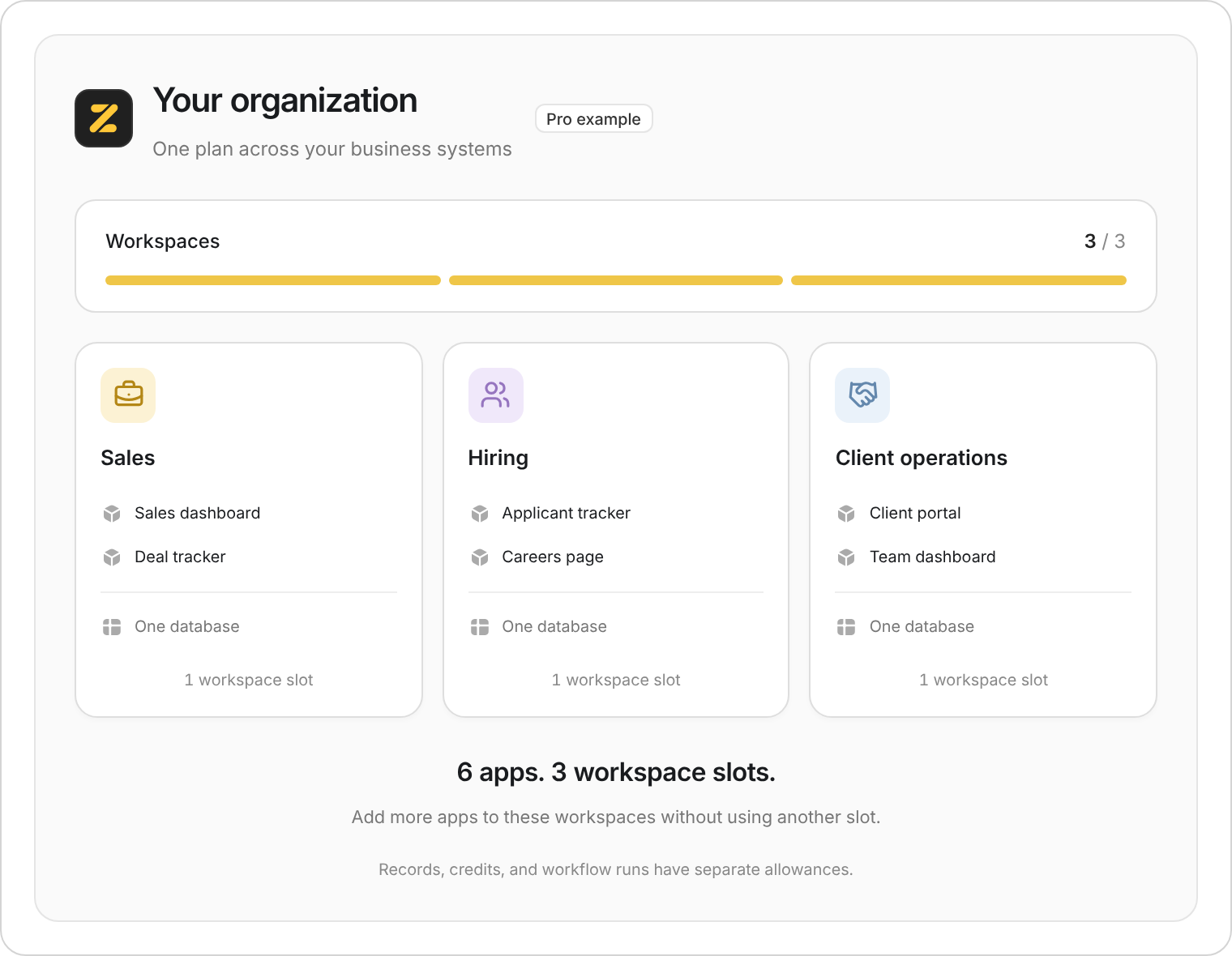1232x956 pixels.
Task: Click the yellow Z organization logo
Action: [104, 118]
